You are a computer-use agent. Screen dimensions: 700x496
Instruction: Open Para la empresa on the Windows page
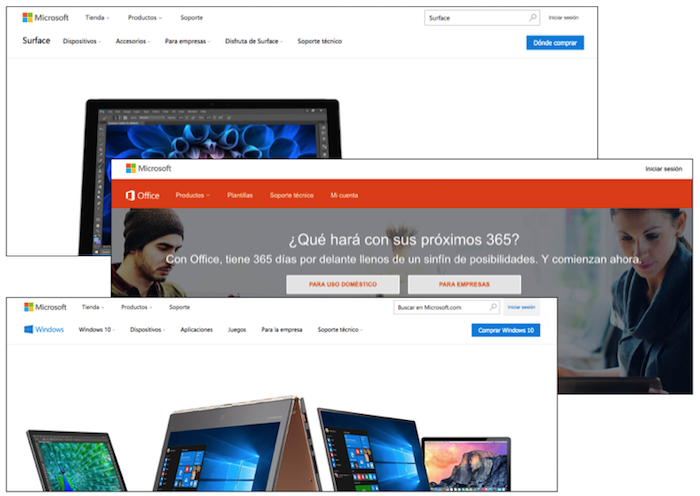[x=282, y=329]
